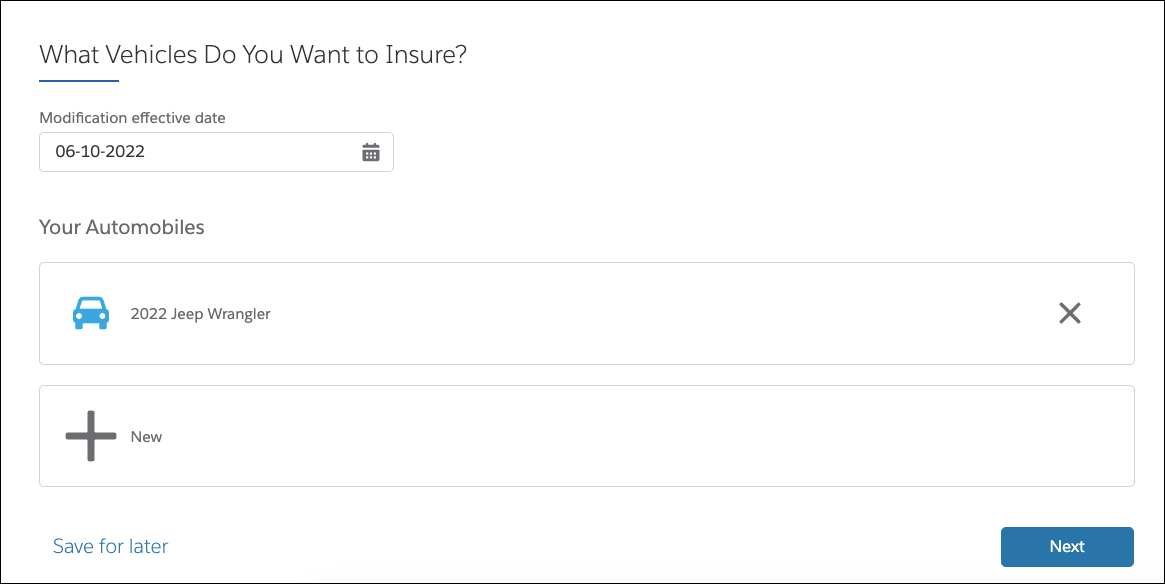Remove the 2022 Jeep Wrangler with the X icon

click(x=1069, y=313)
